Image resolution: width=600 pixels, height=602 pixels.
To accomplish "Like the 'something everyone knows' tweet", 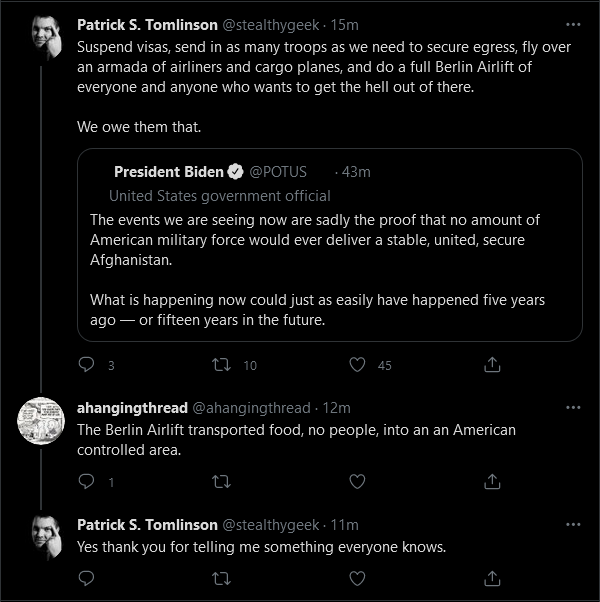I will point(357,578).
